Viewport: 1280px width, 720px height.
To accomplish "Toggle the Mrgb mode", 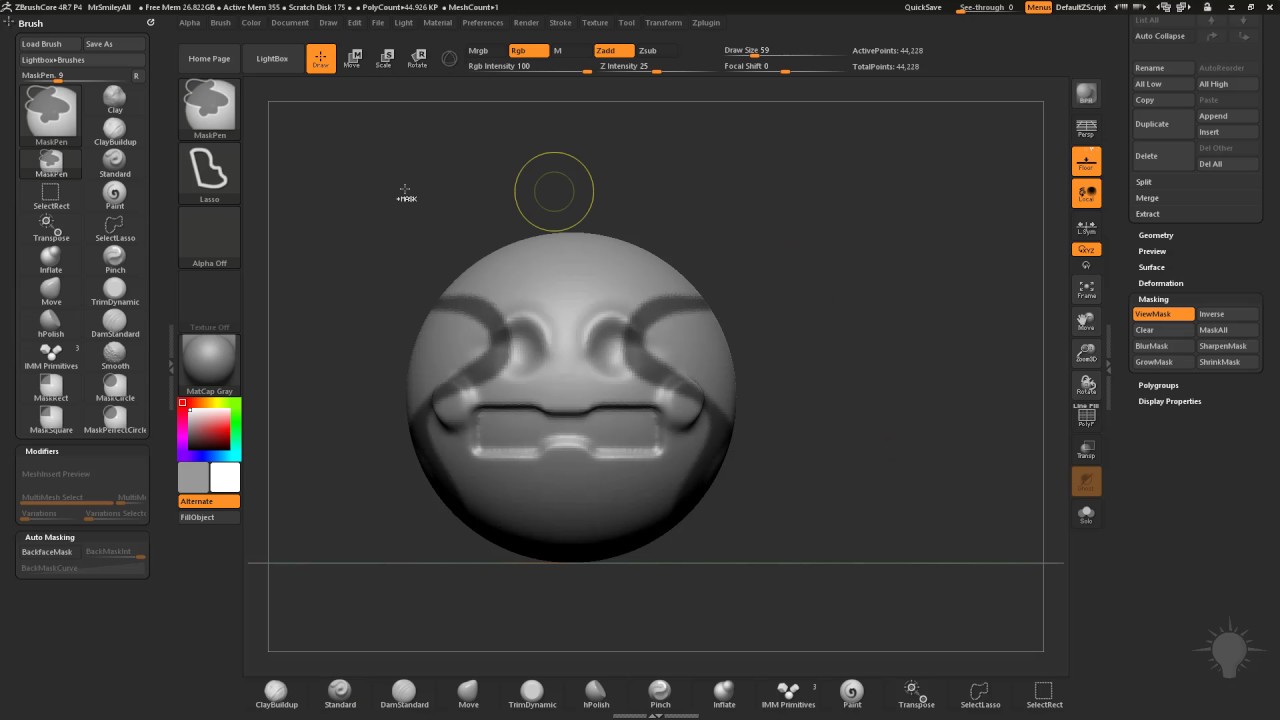I will [478, 51].
